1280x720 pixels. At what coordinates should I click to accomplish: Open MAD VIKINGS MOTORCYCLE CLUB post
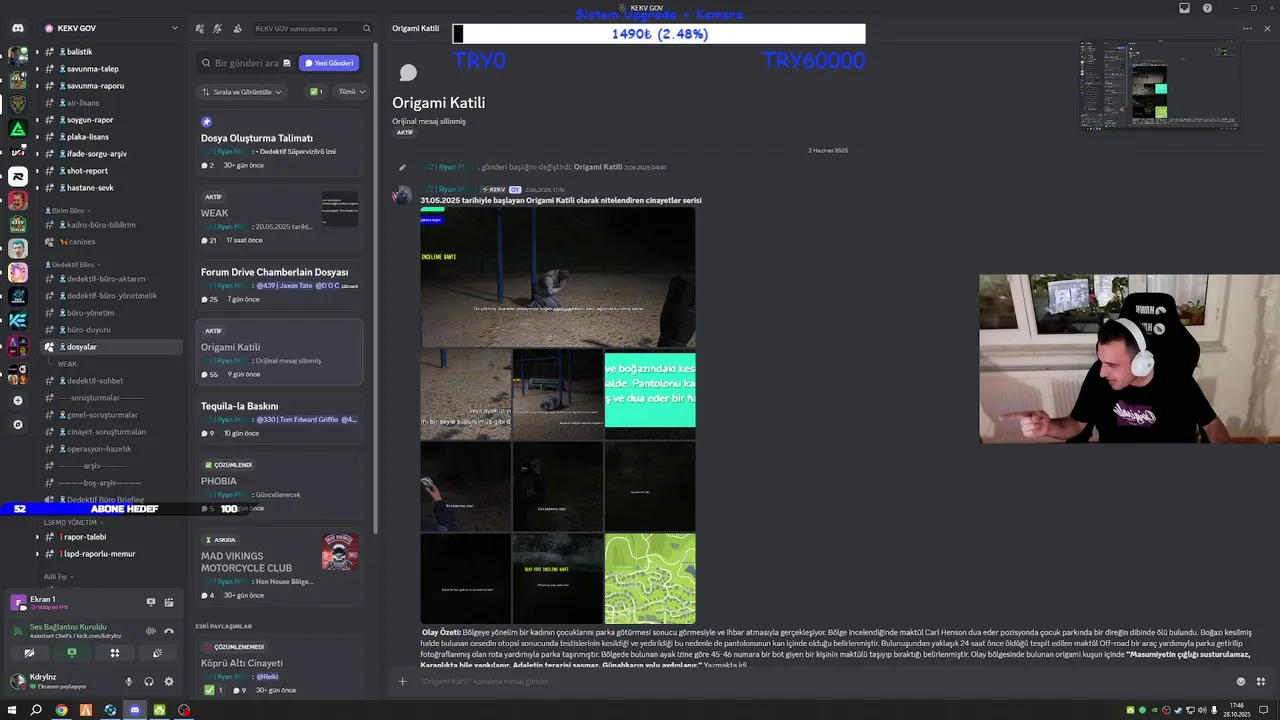pos(279,567)
